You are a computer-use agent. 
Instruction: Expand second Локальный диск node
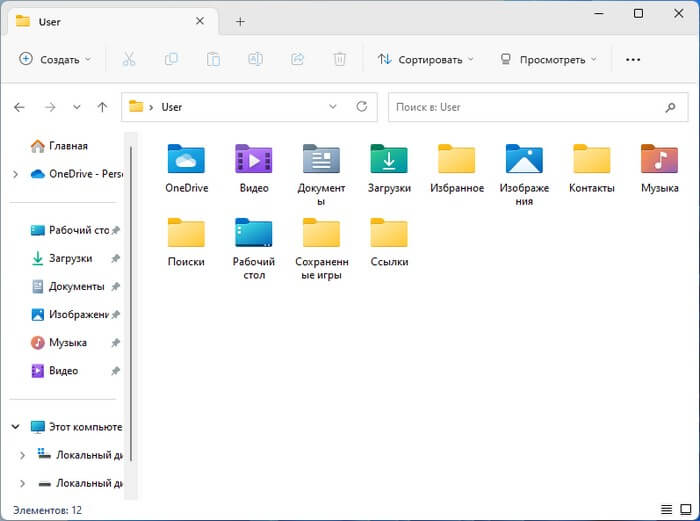[22, 483]
